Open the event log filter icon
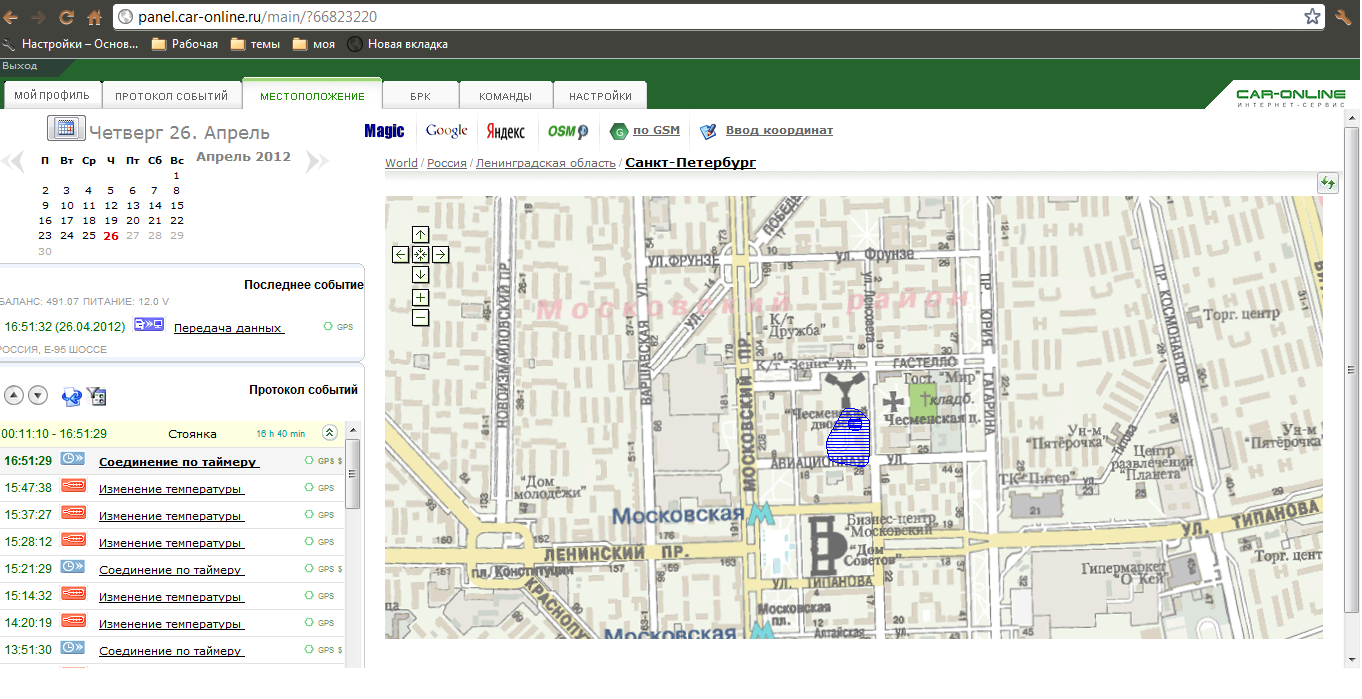The width and height of the screenshot is (1362, 699). click(97, 396)
